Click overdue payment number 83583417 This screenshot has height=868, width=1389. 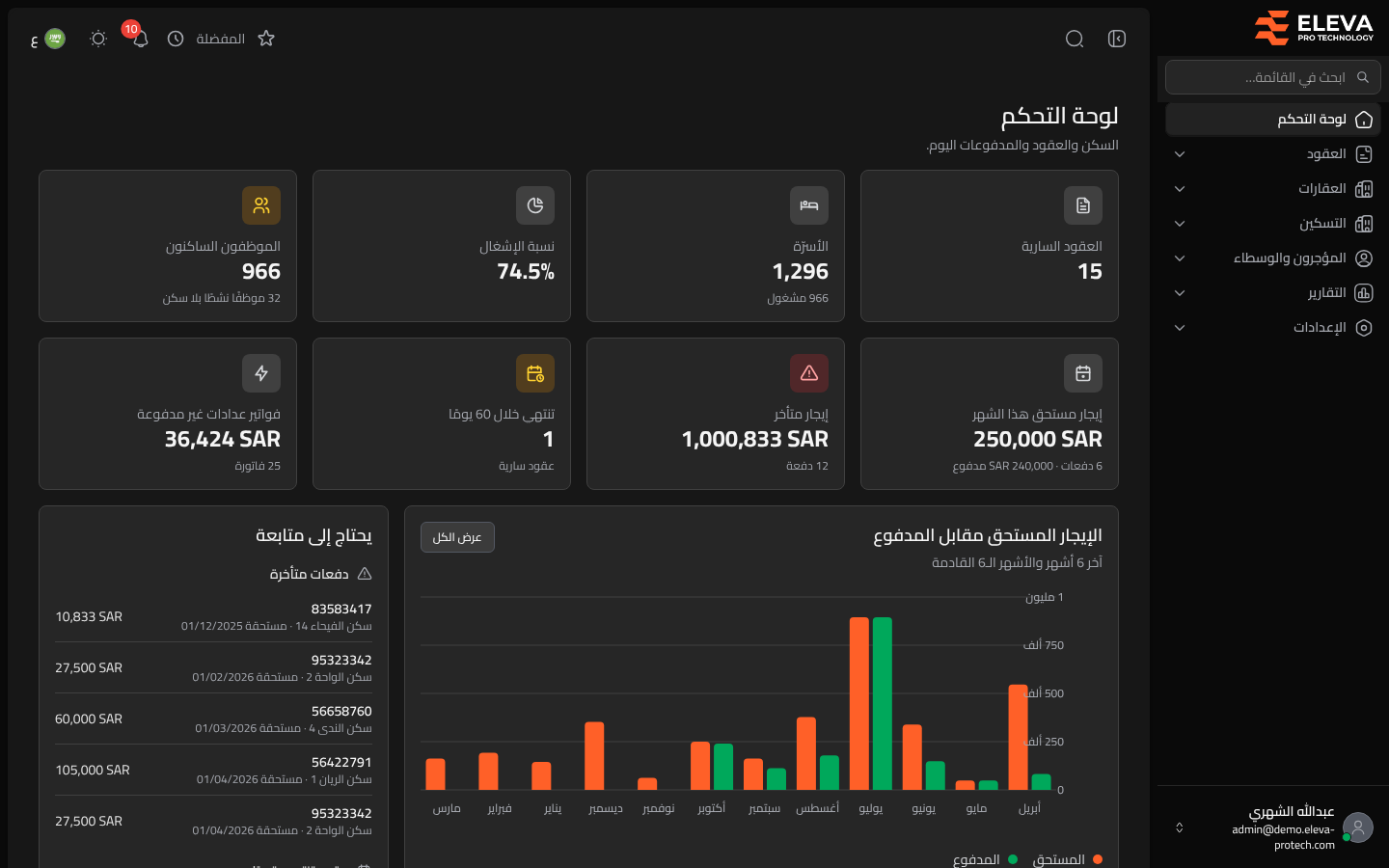[341, 609]
